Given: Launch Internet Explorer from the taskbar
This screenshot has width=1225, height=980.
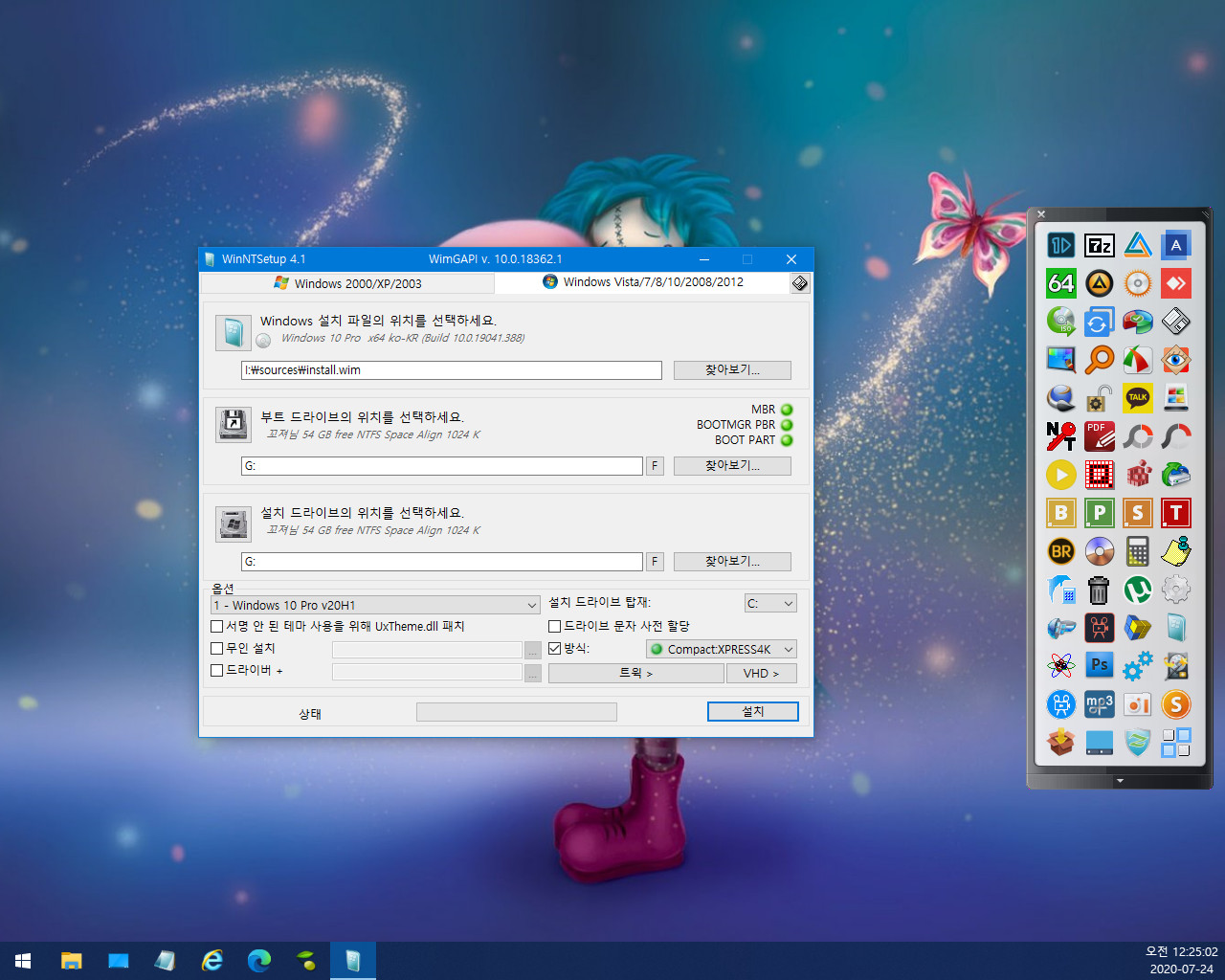Looking at the screenshot, I should click(x=212, y=961).
